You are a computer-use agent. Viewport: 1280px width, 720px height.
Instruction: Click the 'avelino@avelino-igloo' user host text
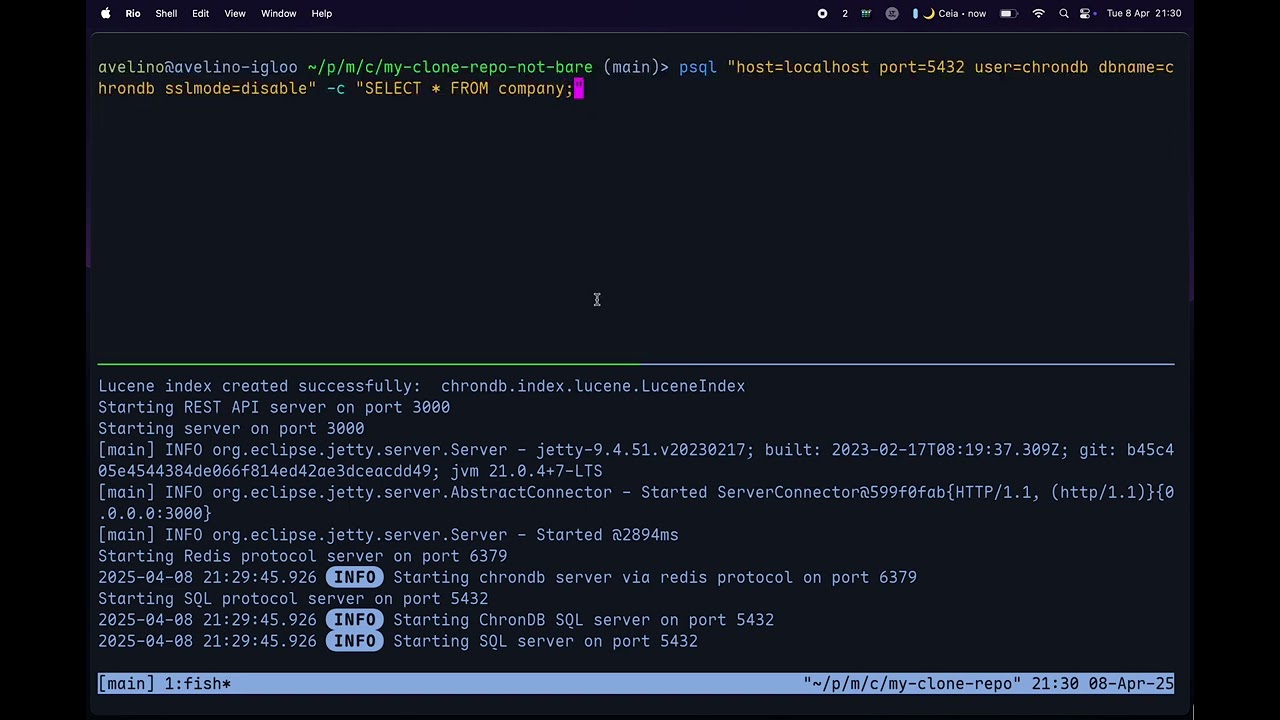198,67
